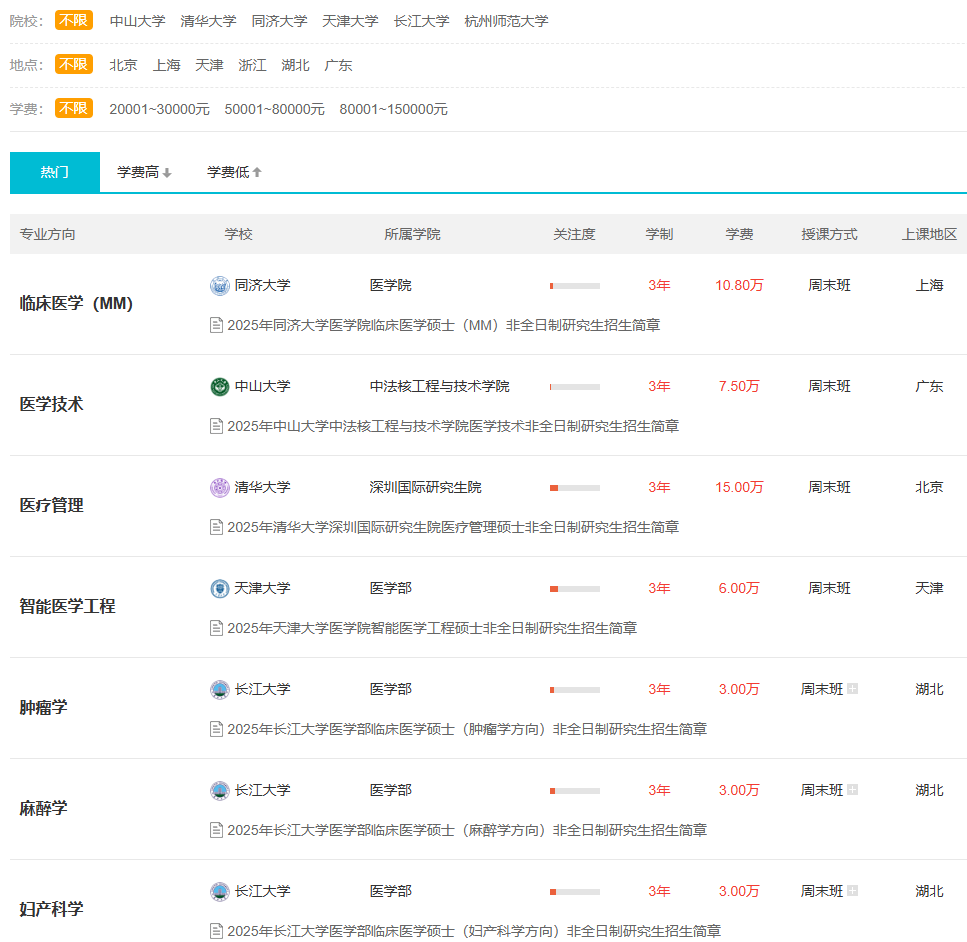Select 不限 in the 学费 filter
Screen dimensions: 967x942
[x=73, y=109]
